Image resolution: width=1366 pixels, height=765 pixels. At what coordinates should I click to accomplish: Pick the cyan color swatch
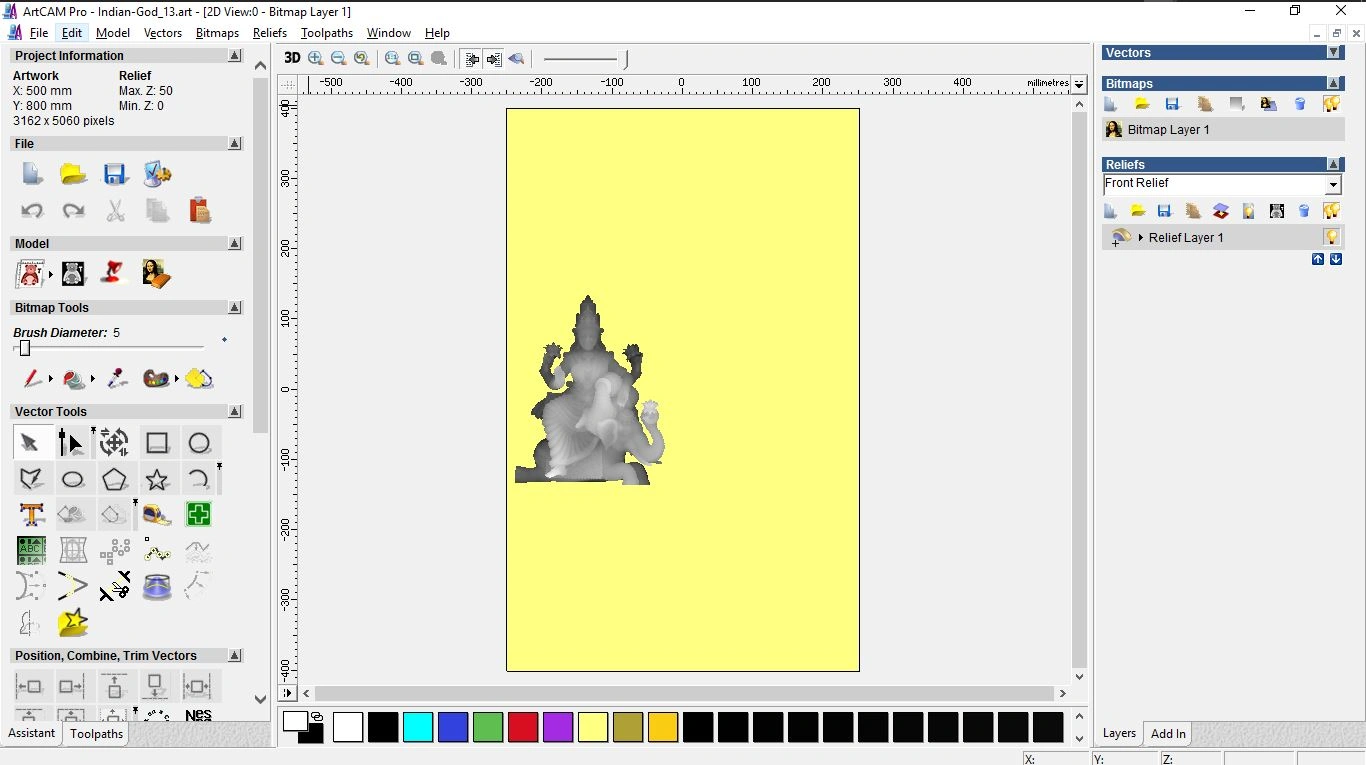click(418, 727)
